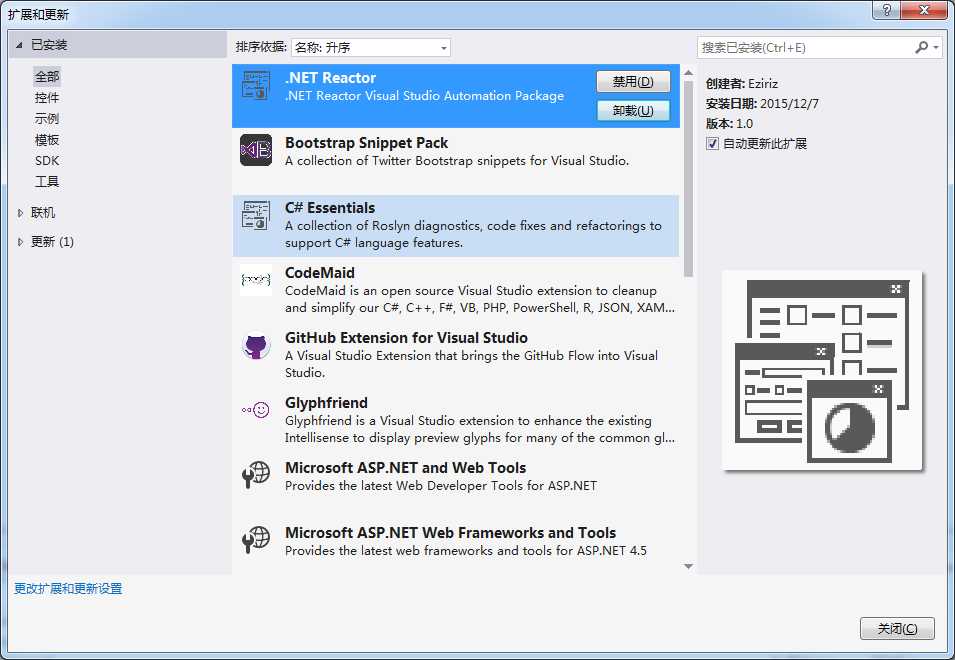The image size is (955, 660).
Task: Toggle the 自动更新此扩展 checkbox
Action: coord(712,144)
